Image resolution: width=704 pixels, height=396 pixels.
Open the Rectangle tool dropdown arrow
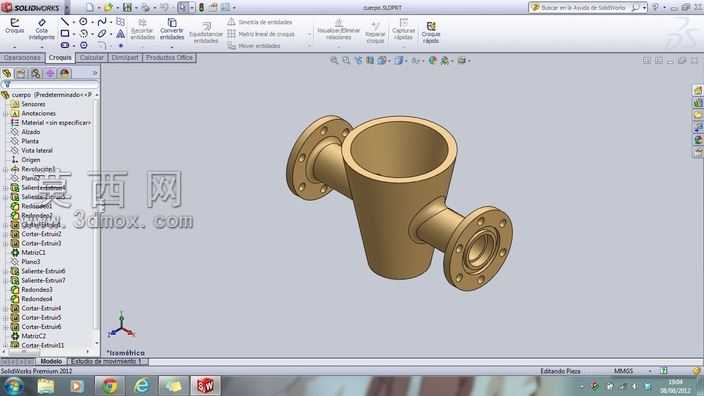(73, 34)
